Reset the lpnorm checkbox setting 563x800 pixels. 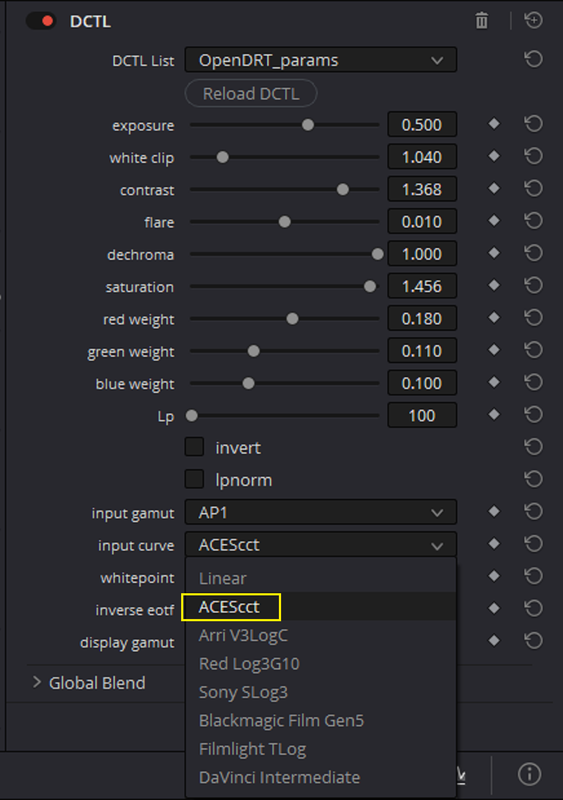[x=533, y=479]
